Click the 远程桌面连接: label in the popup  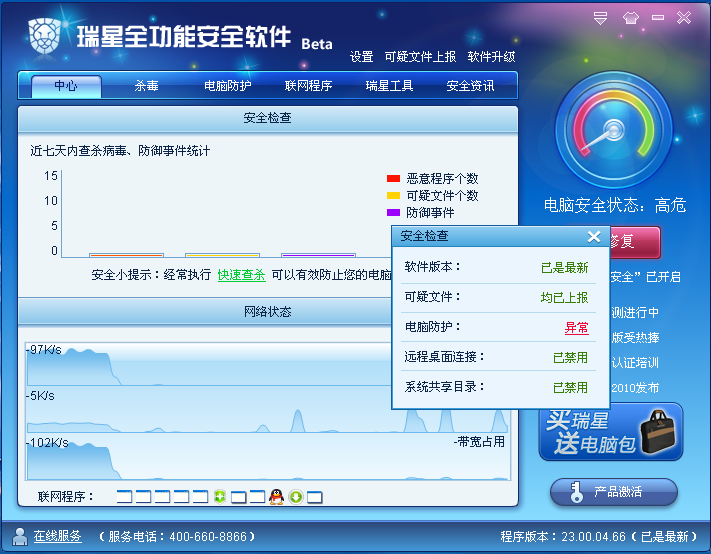coord(444,357)
